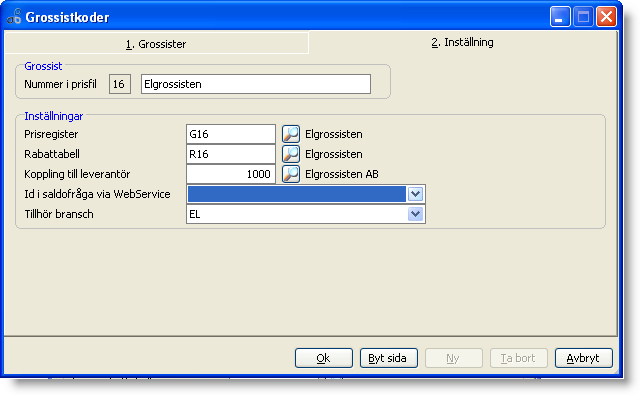Click the Elgrossisten AB supplier name text
The image size is (640, 395).
coord(342,174)
